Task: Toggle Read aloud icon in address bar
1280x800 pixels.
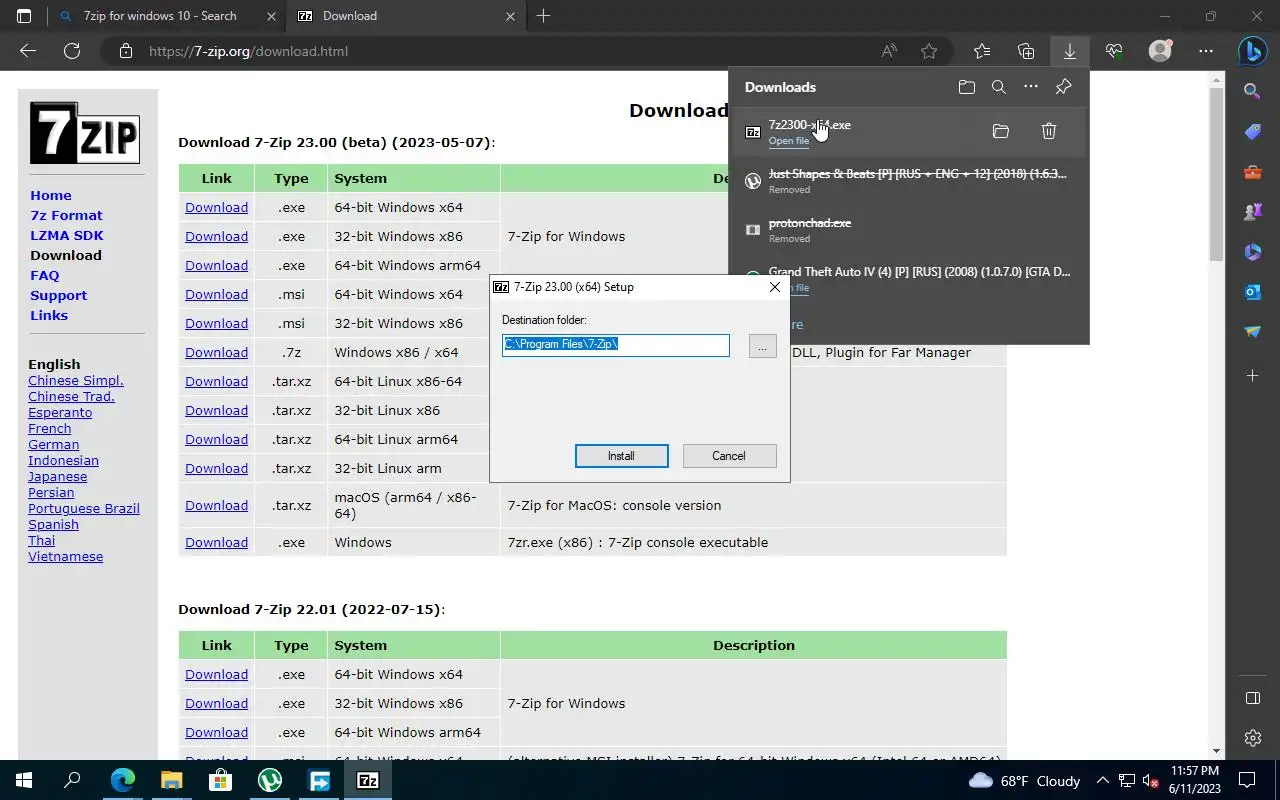Action: pyautogui.click(x=889, y=51)
